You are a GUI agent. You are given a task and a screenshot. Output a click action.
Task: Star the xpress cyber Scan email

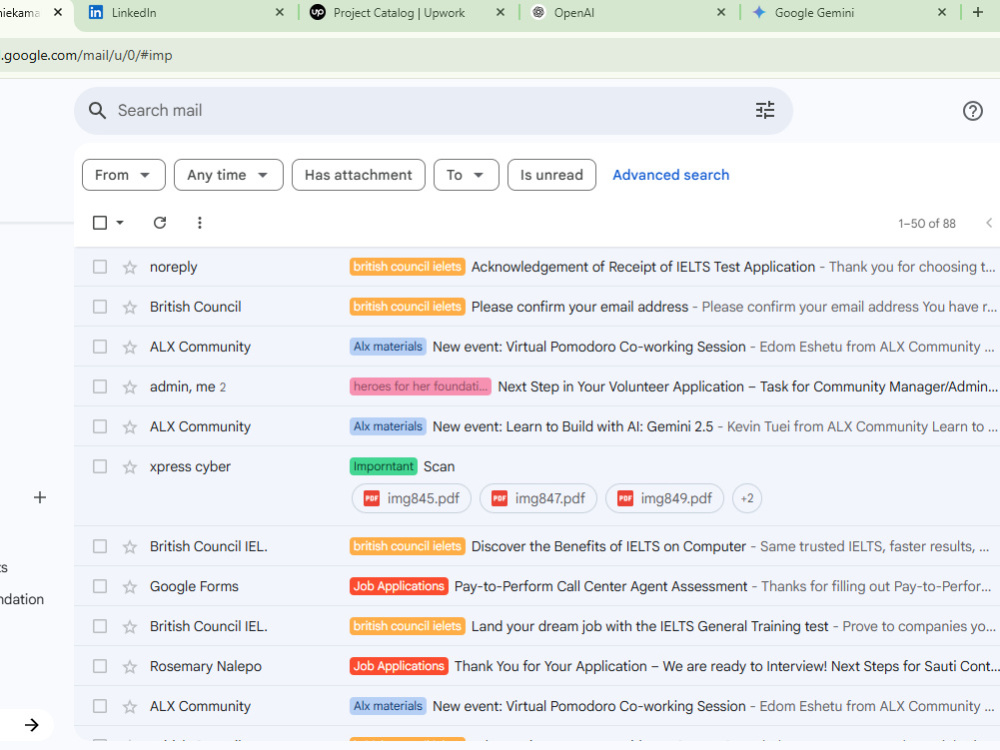pos(130,467)
